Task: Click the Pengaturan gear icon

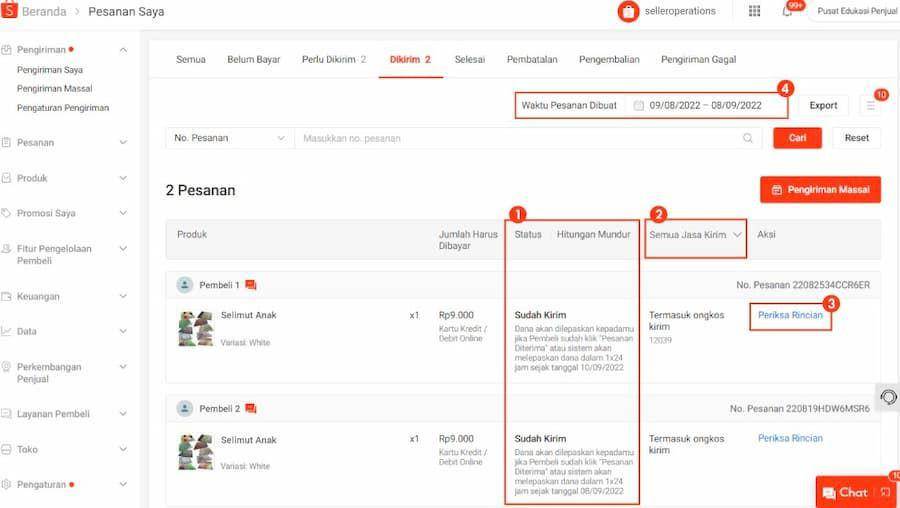Action: [6, 484]
